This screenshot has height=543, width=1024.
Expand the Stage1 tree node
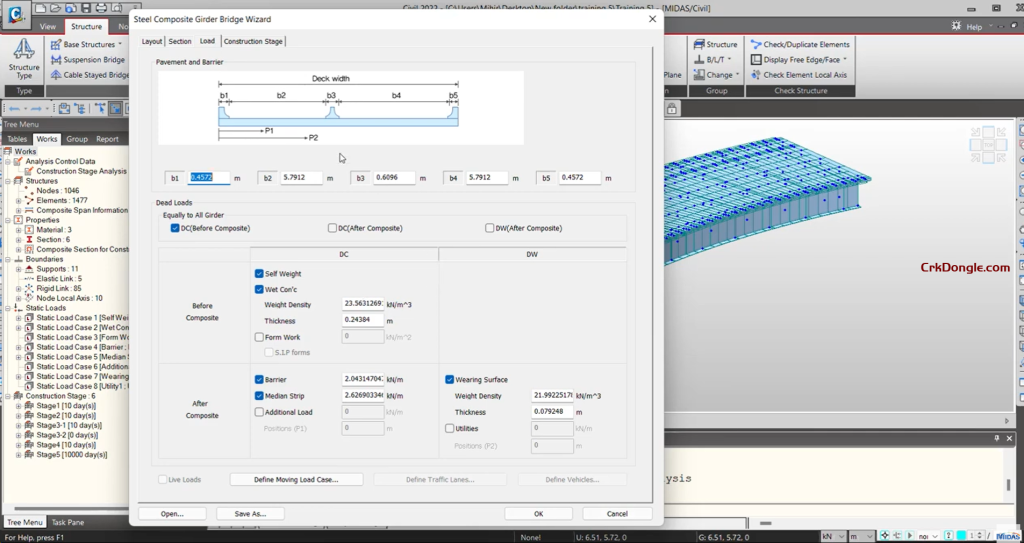17,406
